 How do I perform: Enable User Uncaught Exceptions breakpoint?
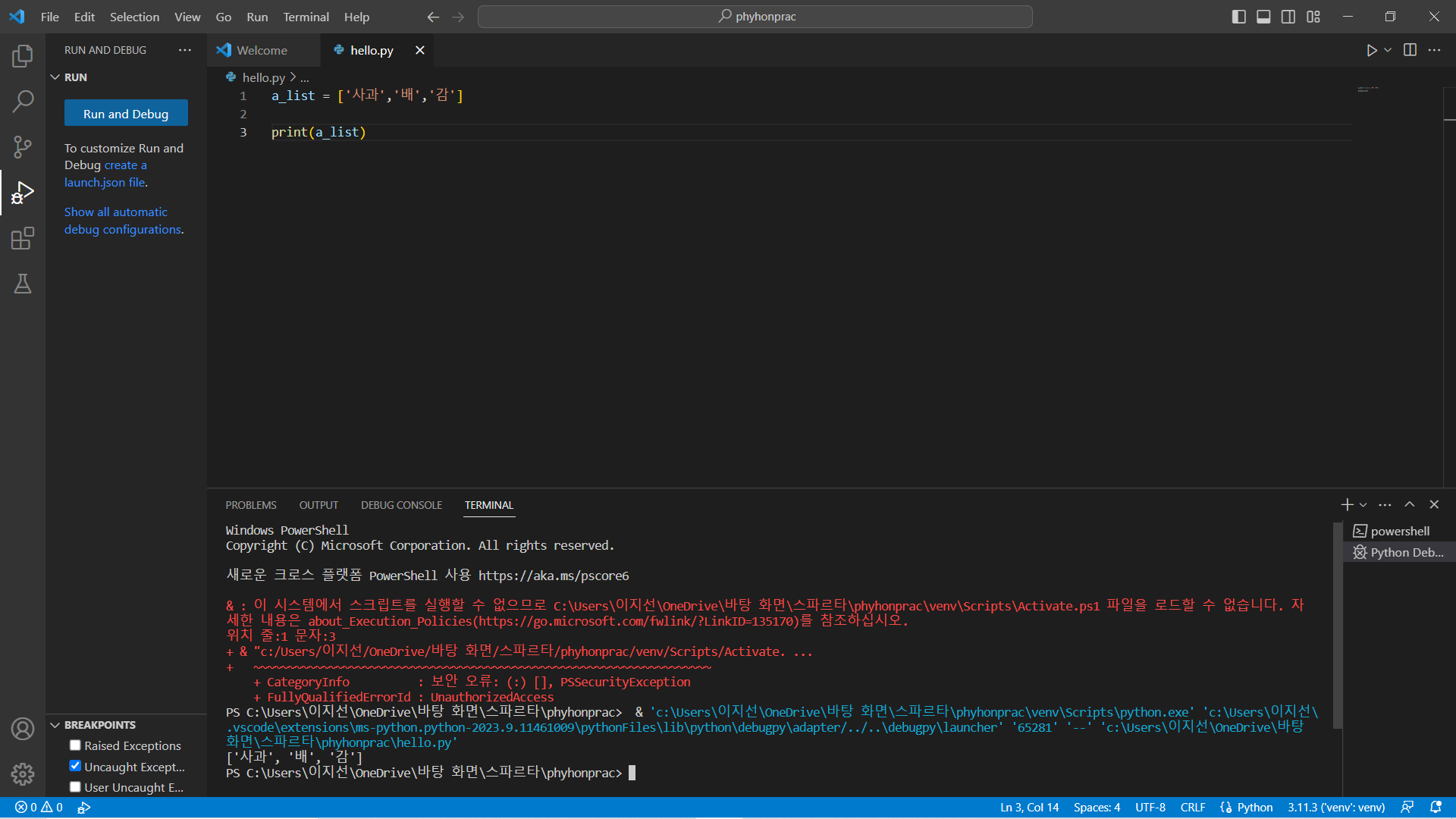tap(75, 787)
